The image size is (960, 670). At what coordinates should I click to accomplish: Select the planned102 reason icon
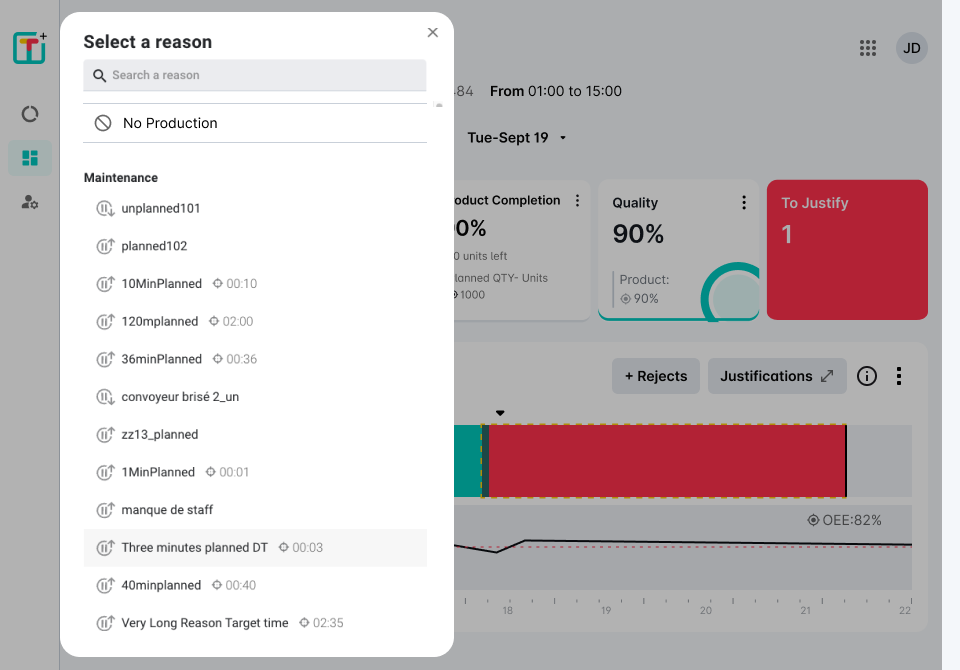pyautogui.click(x=105, y=246)
